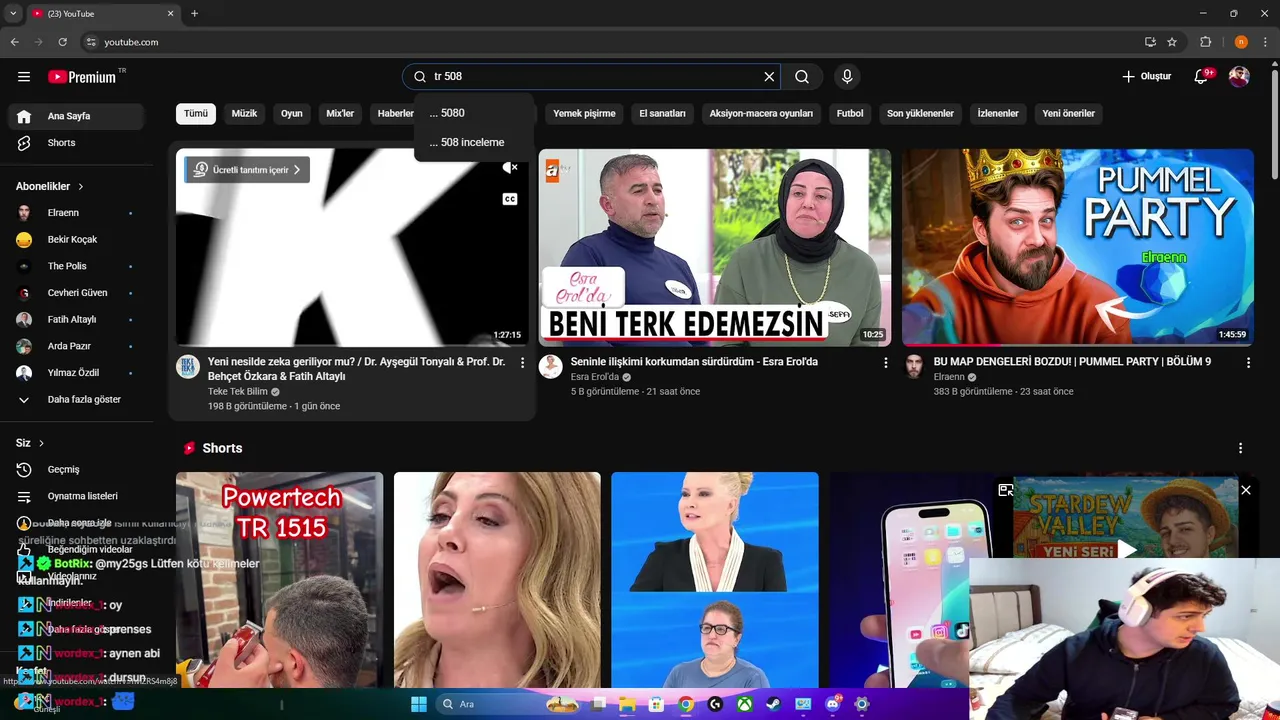
Task: Open 'BU MAP DENGELERİ BOZDU!' video title
Action: click(x=1072, y=362)
